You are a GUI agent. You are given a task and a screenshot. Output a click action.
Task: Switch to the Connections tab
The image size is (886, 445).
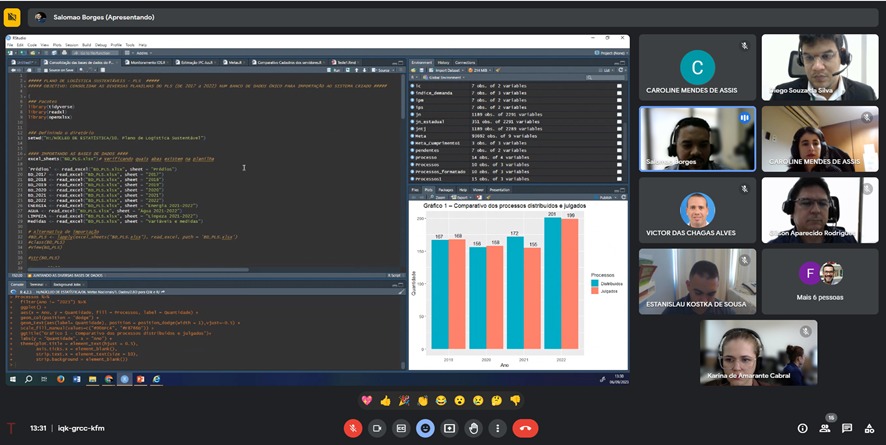coord(465,63)
